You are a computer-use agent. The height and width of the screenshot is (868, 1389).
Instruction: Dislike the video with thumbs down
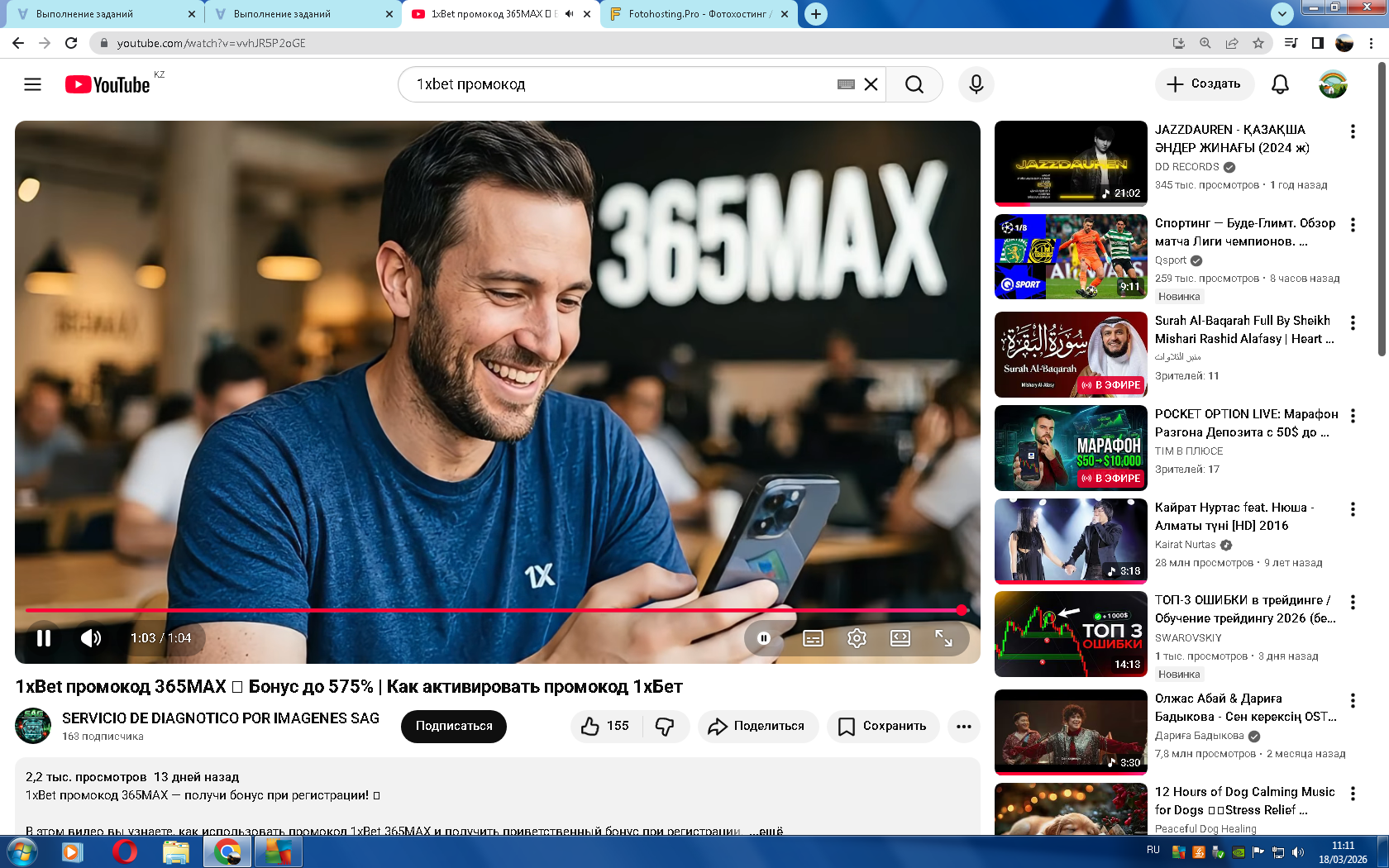(x=665, y=727)
